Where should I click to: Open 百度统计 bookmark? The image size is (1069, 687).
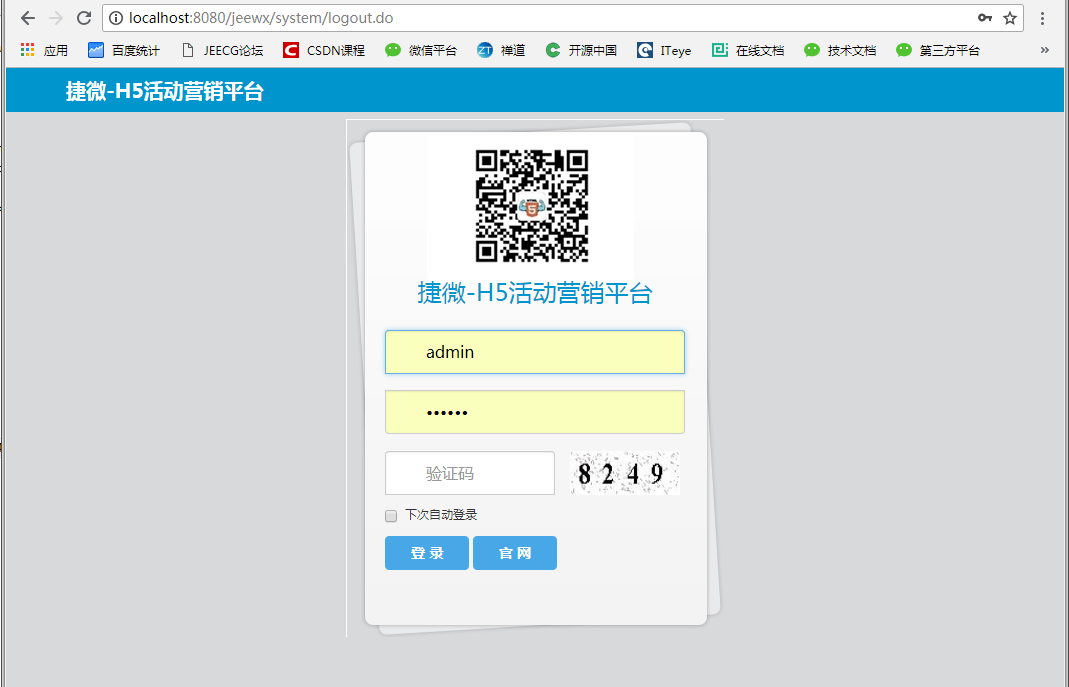coord(124,50)
